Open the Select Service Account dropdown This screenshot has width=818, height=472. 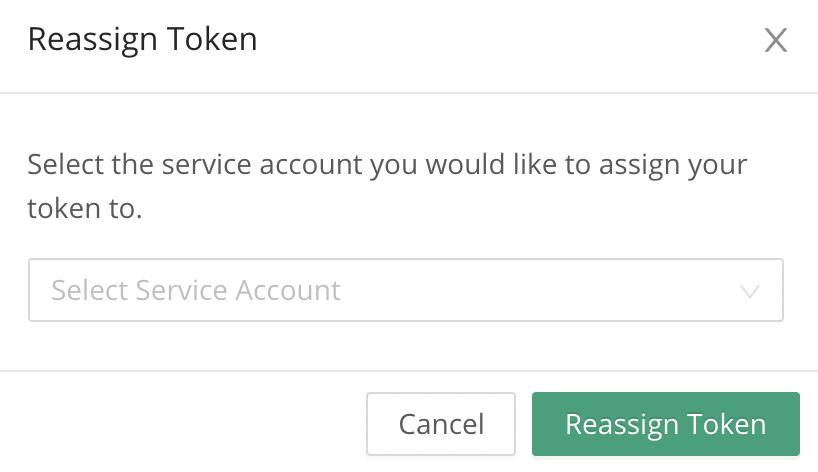pos(405,291)
